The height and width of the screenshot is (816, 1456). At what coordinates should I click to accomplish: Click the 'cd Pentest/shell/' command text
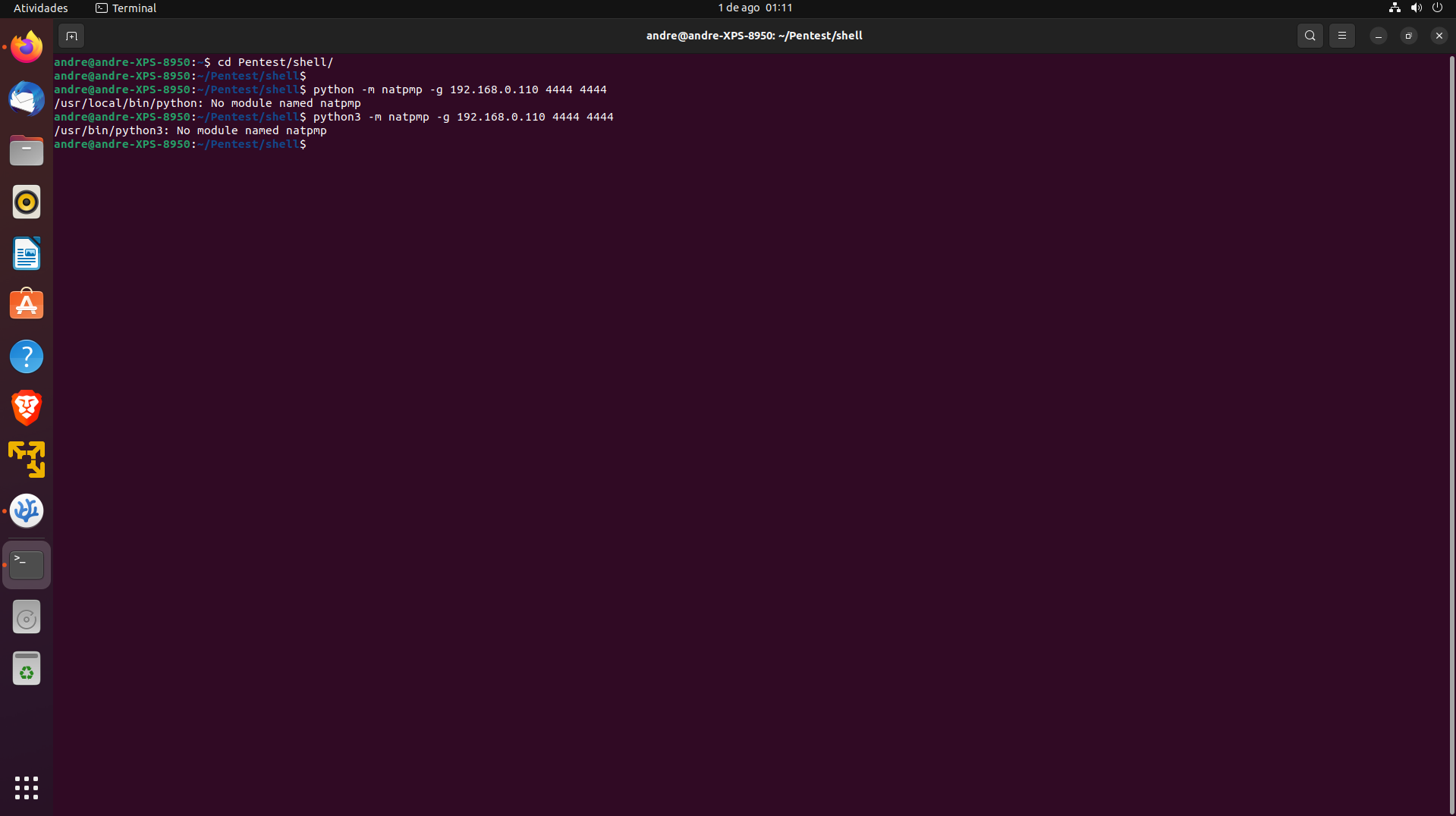(x=275, y=62)
